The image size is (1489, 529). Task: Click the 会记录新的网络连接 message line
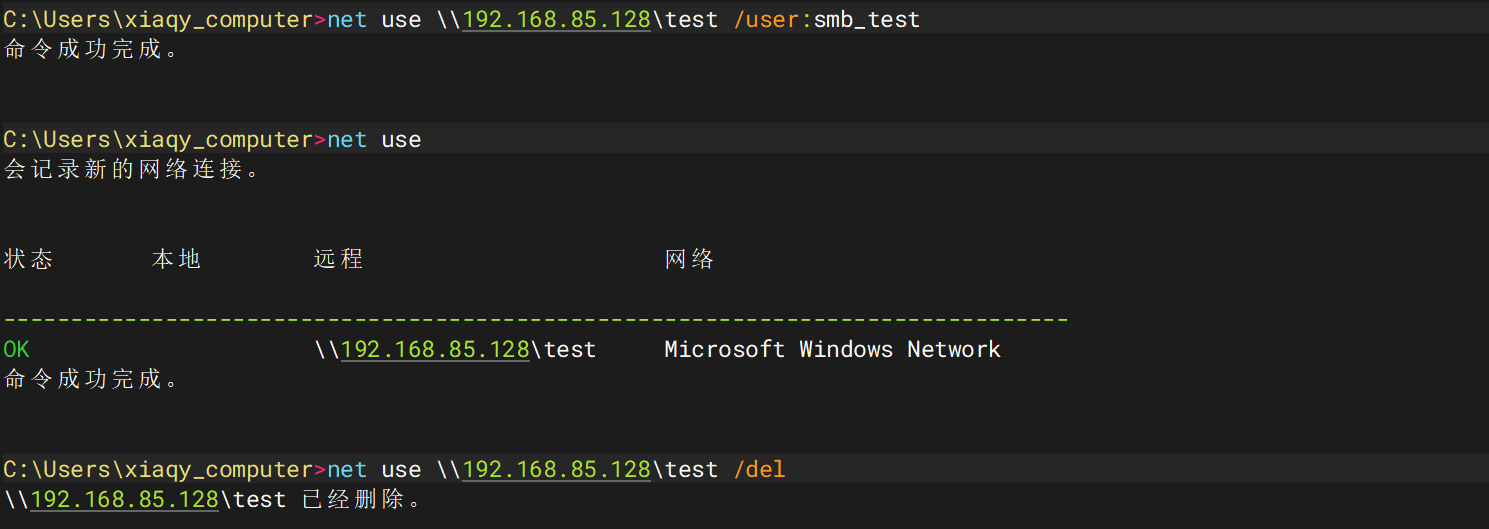point(132,169)
